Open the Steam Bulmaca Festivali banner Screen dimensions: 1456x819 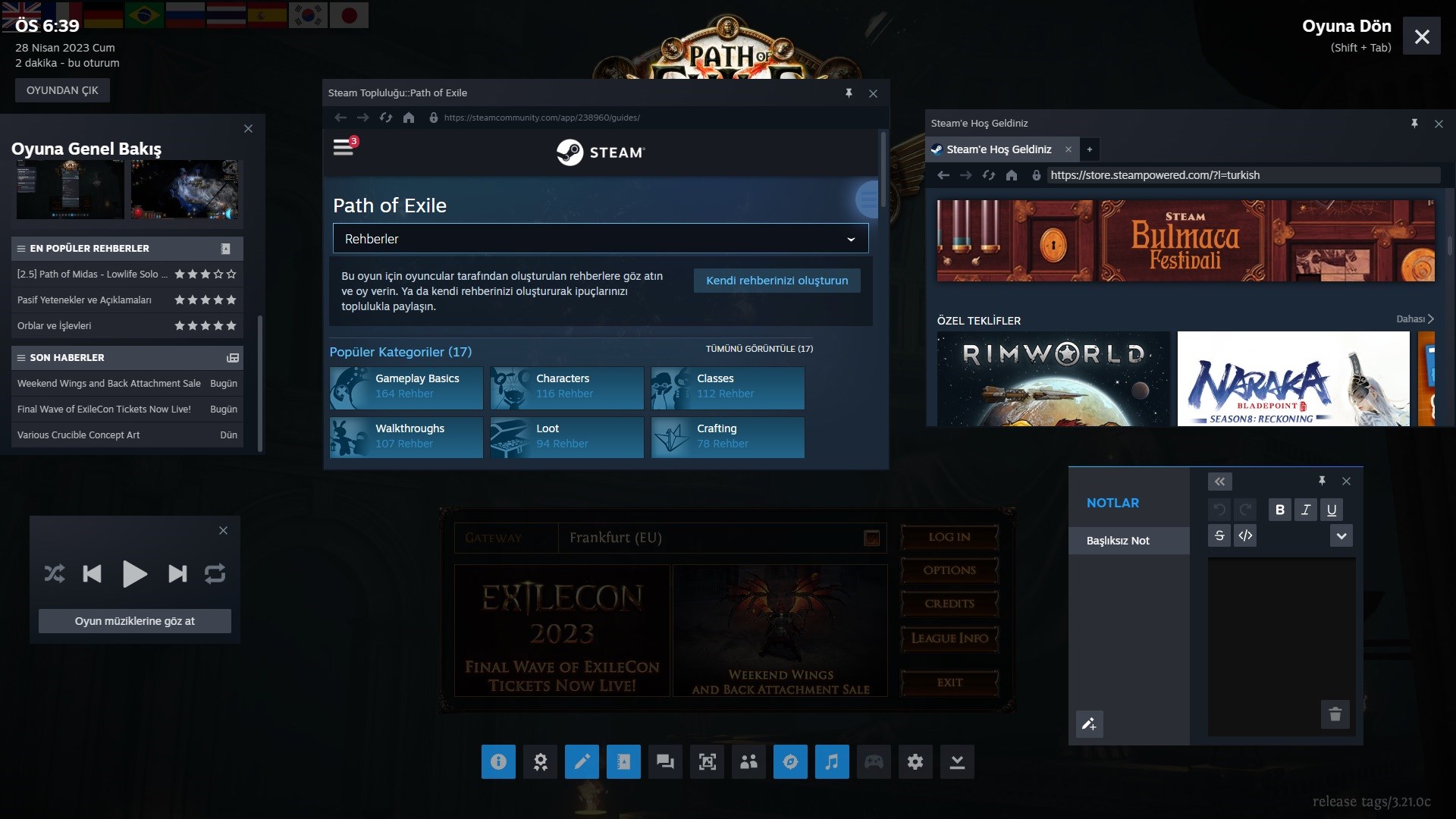[x=1186, y=241]
